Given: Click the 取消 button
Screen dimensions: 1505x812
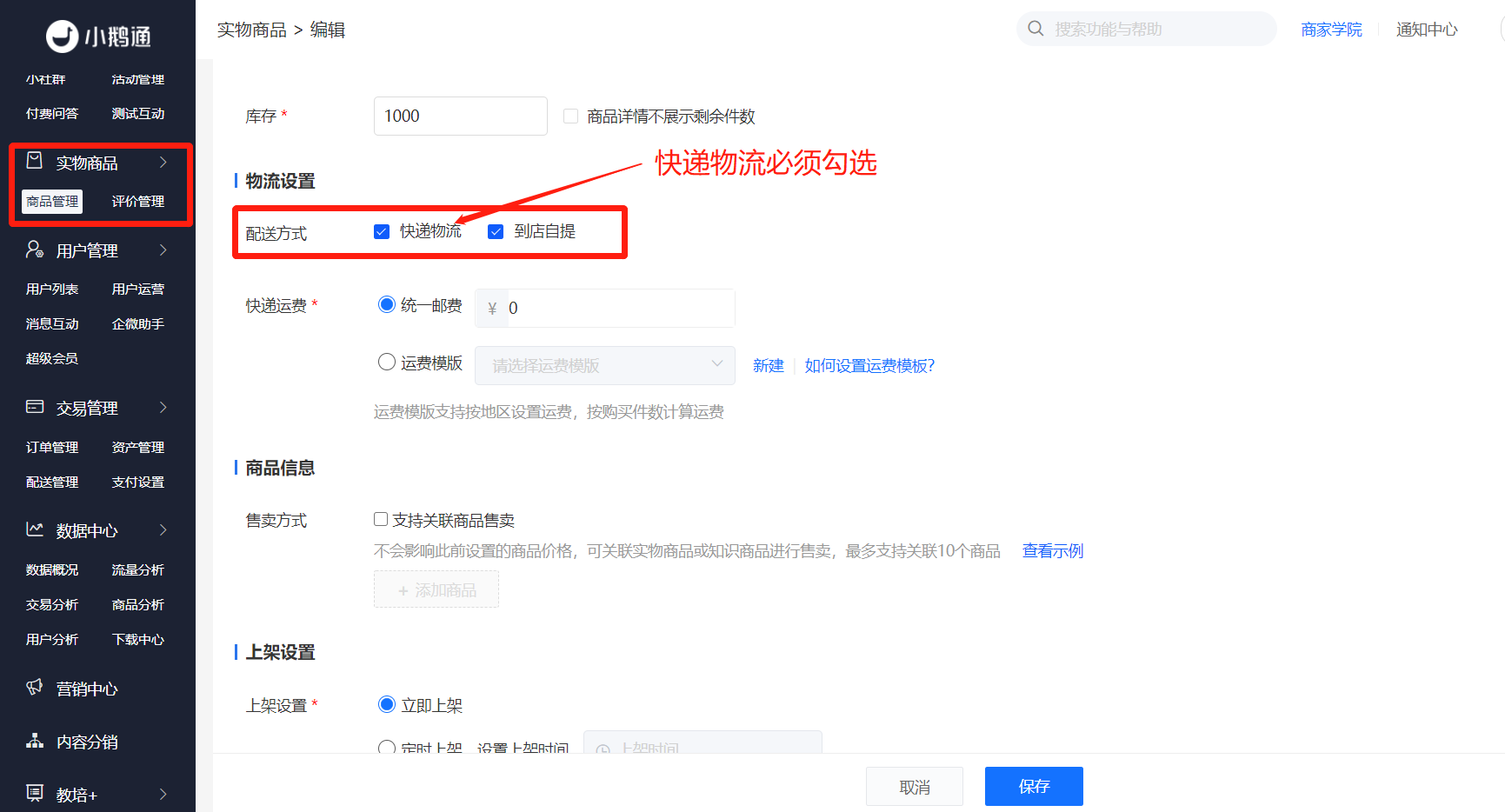Looking at the screenshot, I should click(x=915, y=787).
